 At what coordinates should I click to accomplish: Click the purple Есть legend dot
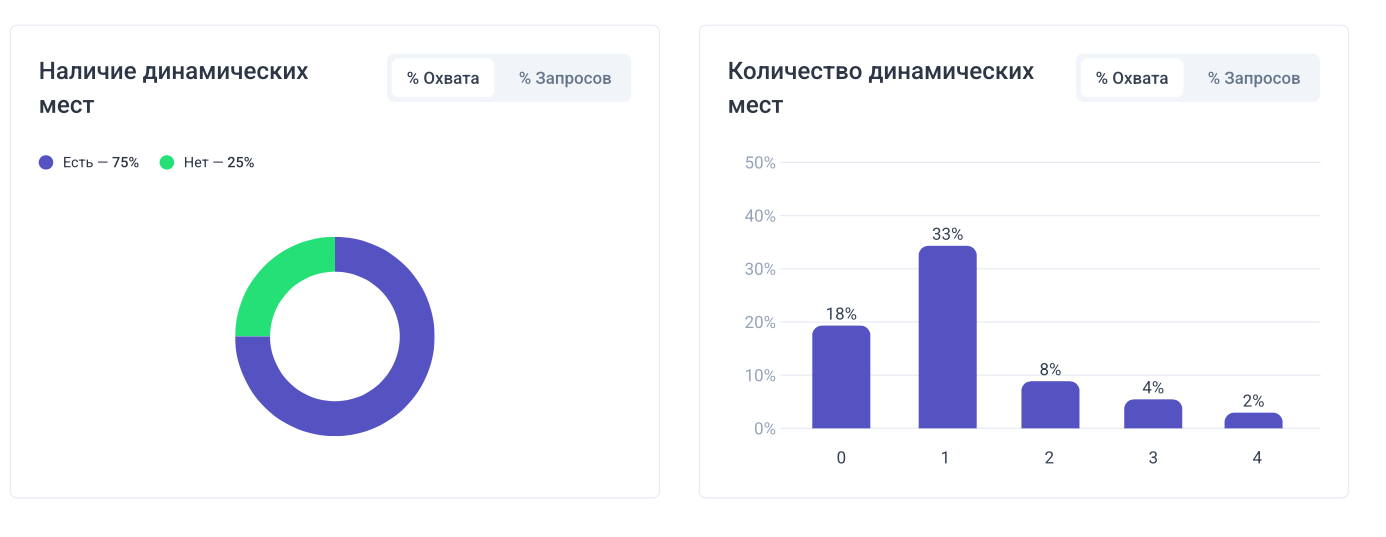[x=46, y=162]
